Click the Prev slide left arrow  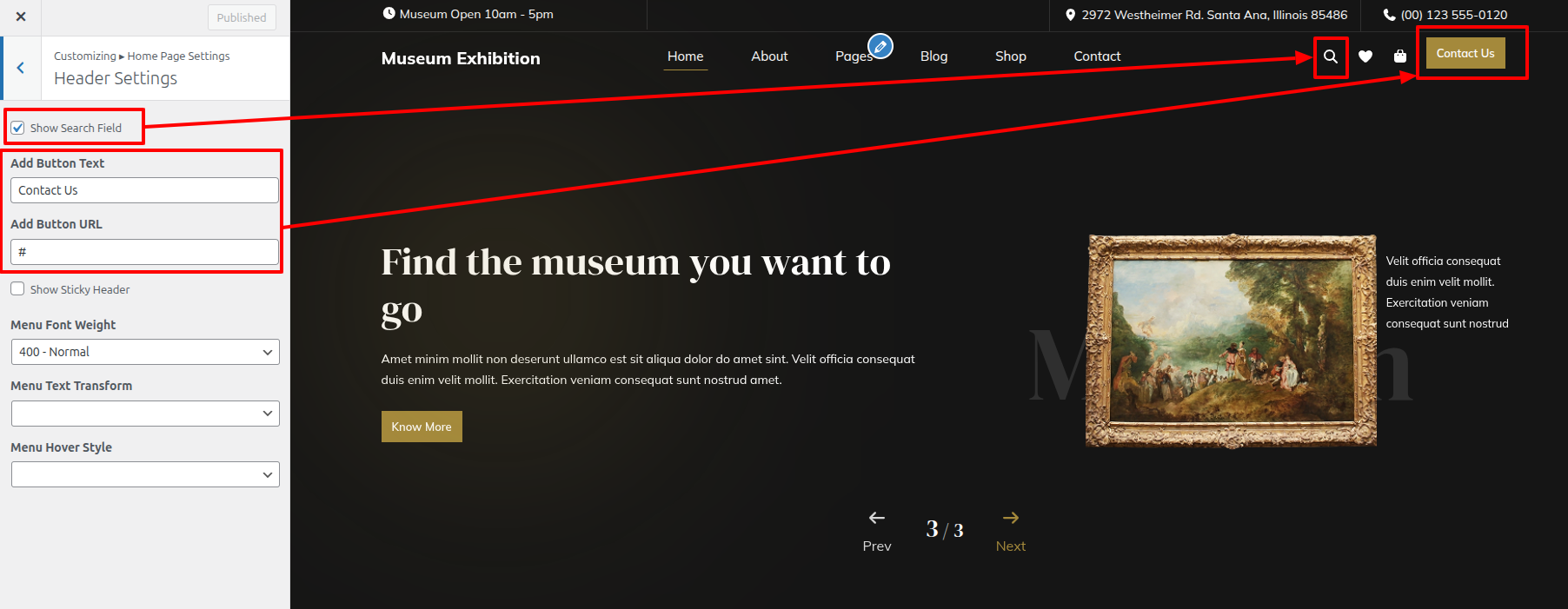click(876, 519)
